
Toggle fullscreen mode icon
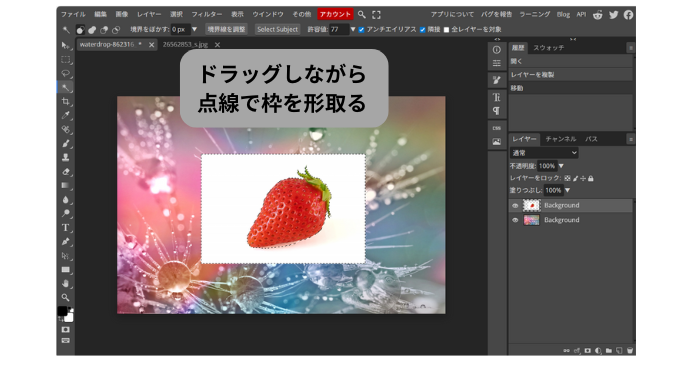coord(376,15)
